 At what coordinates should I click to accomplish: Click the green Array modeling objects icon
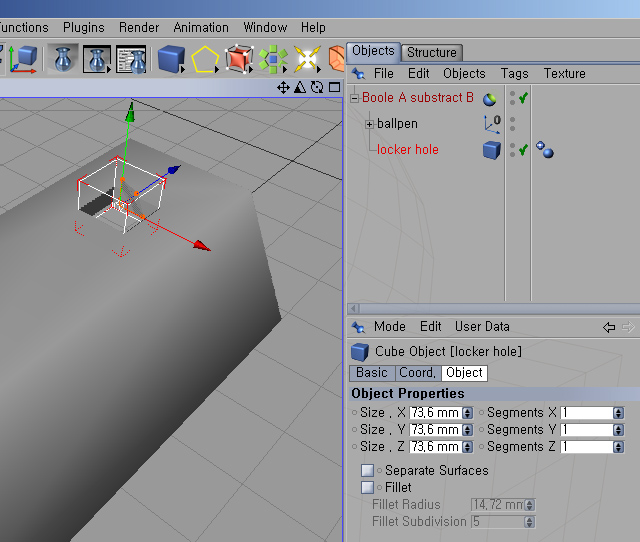[x=272, y=59]
